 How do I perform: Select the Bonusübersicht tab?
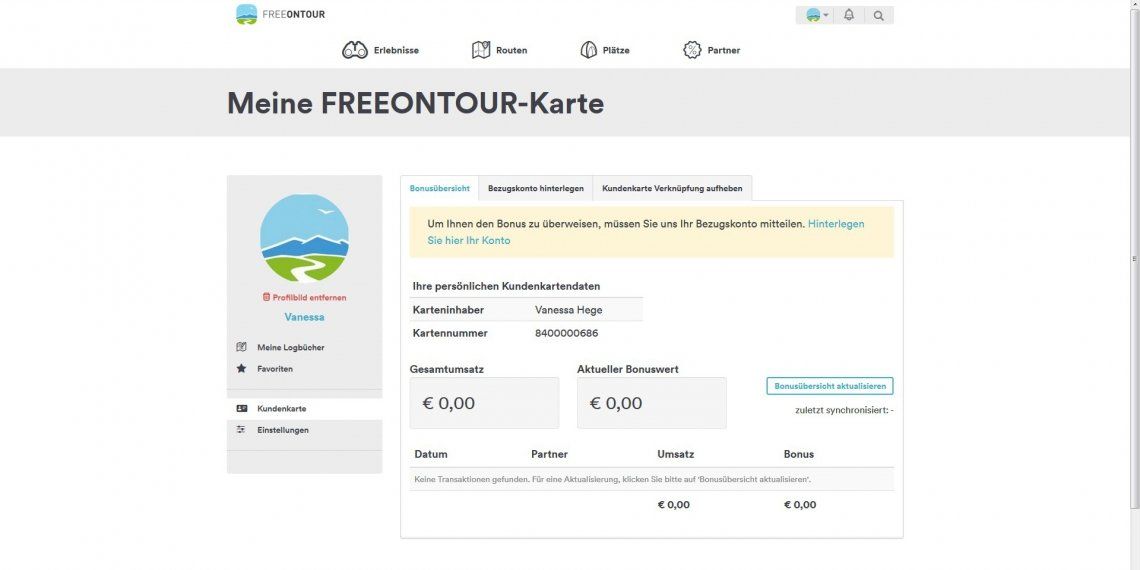(x=440, y=188)
